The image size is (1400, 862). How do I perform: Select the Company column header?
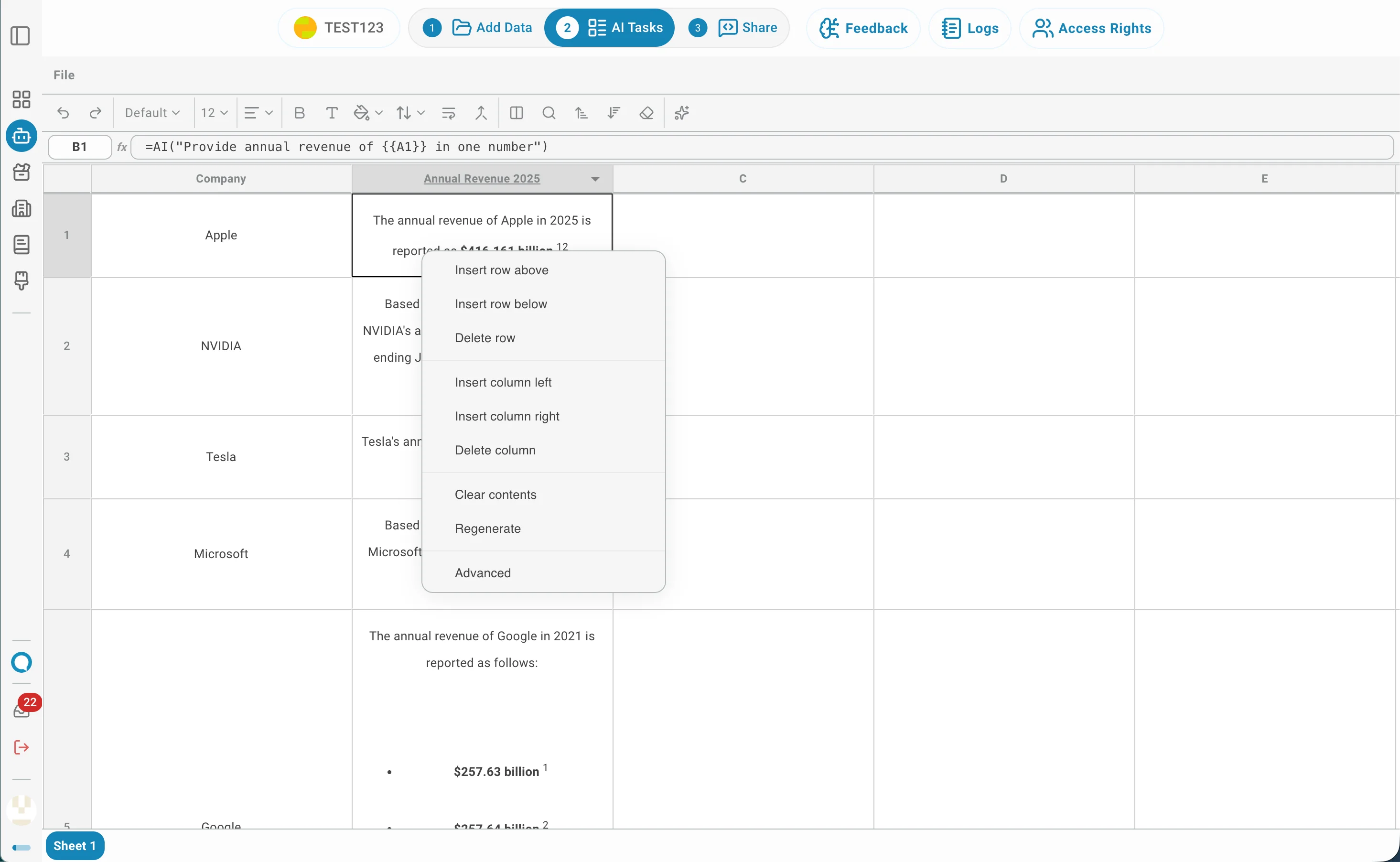pos(221,179)
